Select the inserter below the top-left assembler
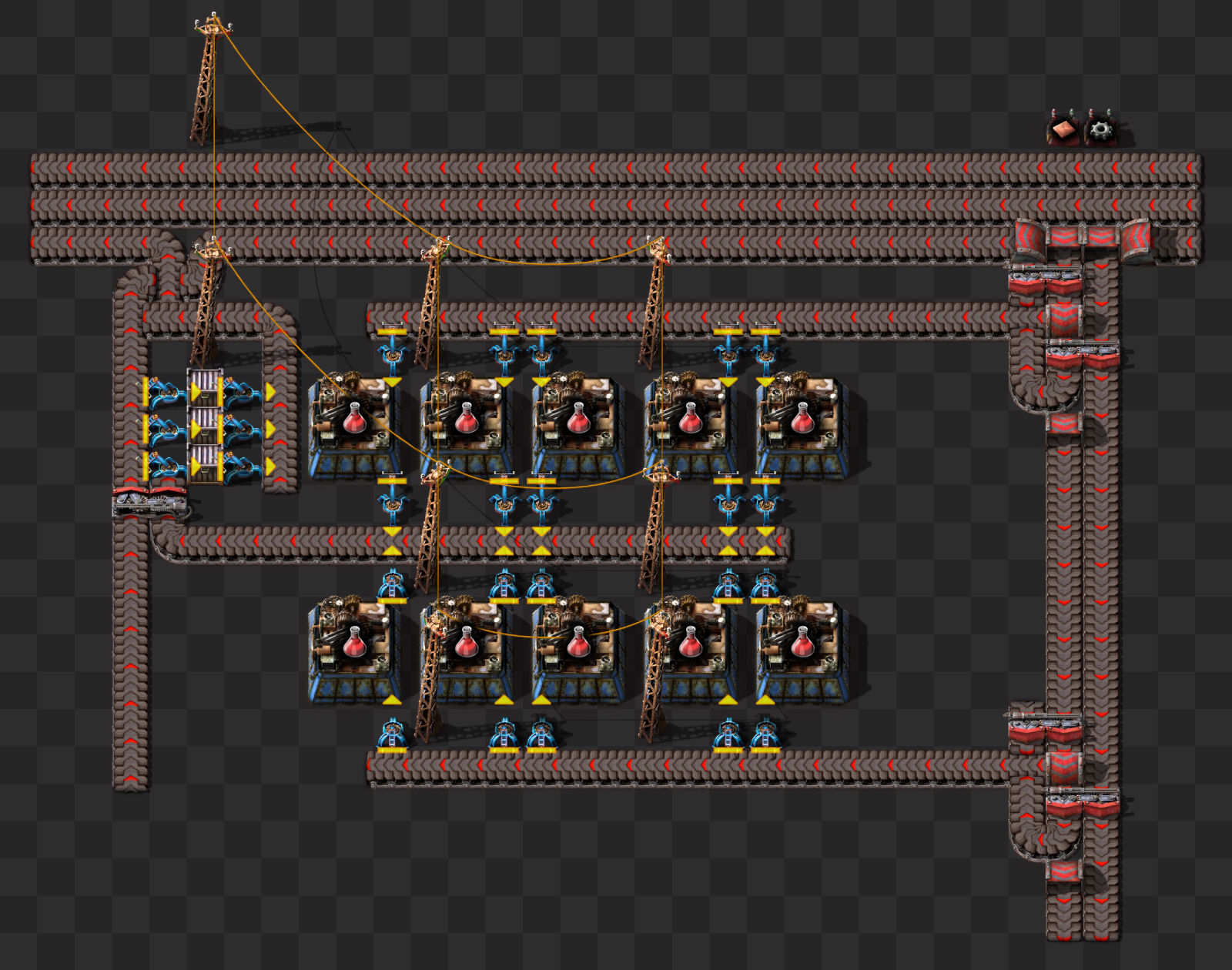Screen dimensions: 1232x970 pyautogui.click(x=392, y=501)
